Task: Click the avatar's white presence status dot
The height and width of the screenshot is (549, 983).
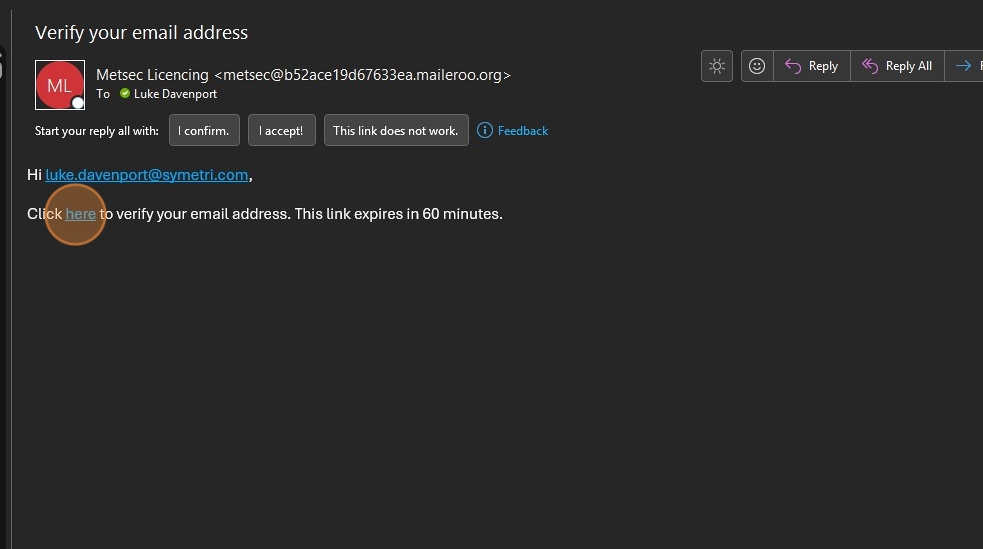Action: [x=78, y=103]
